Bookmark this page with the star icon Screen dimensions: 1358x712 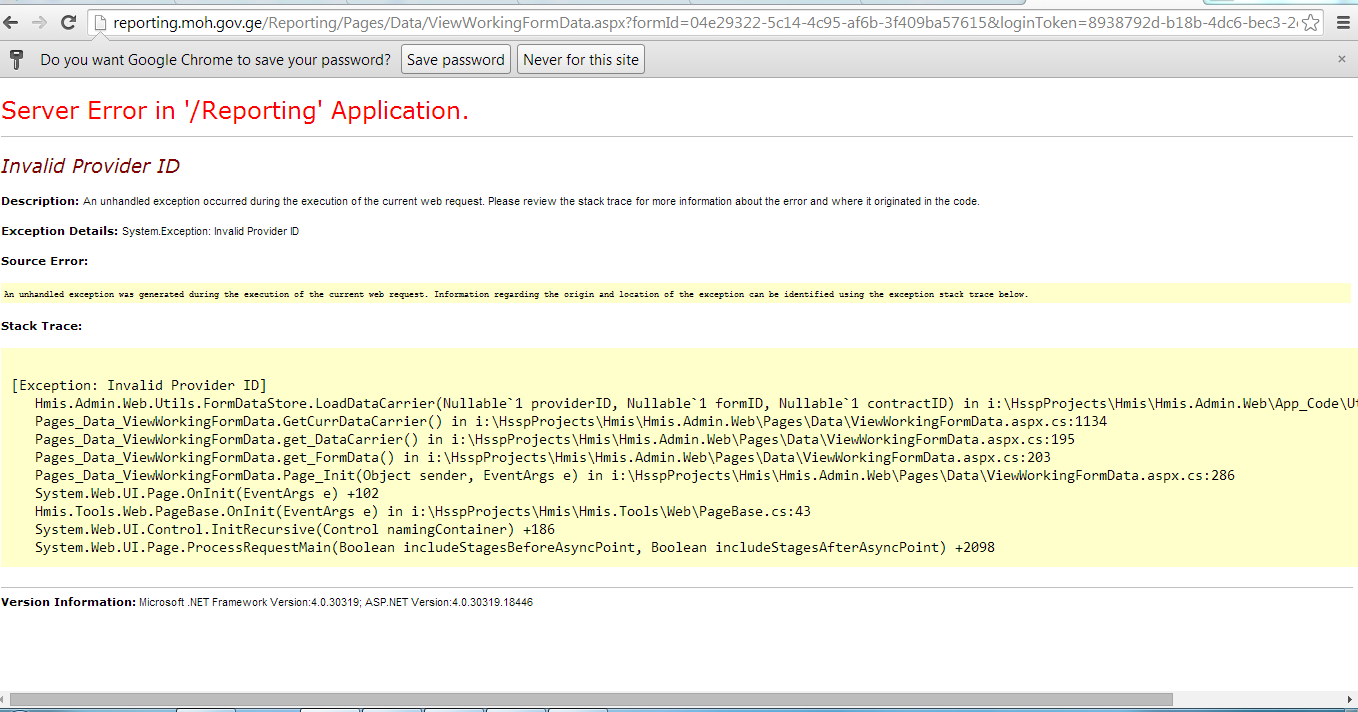coord(1310,23)
